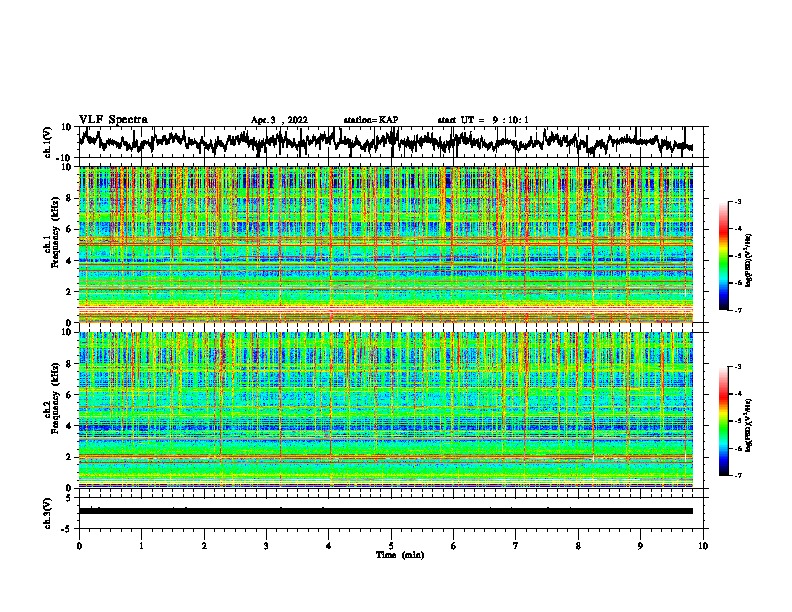Screen dimensions: 792x612
Task: Click the time axis tick label "6"
Action: pos(454,546)
